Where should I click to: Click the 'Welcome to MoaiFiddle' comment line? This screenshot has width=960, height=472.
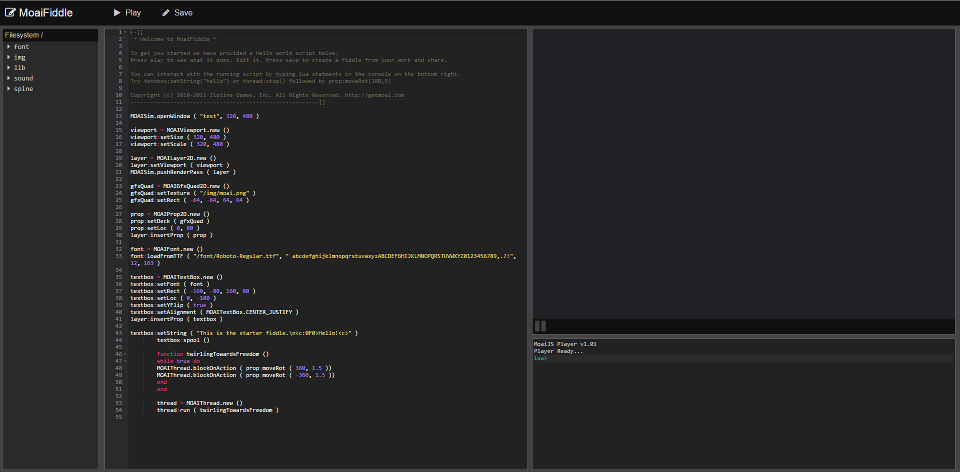[x=174, y=39]
